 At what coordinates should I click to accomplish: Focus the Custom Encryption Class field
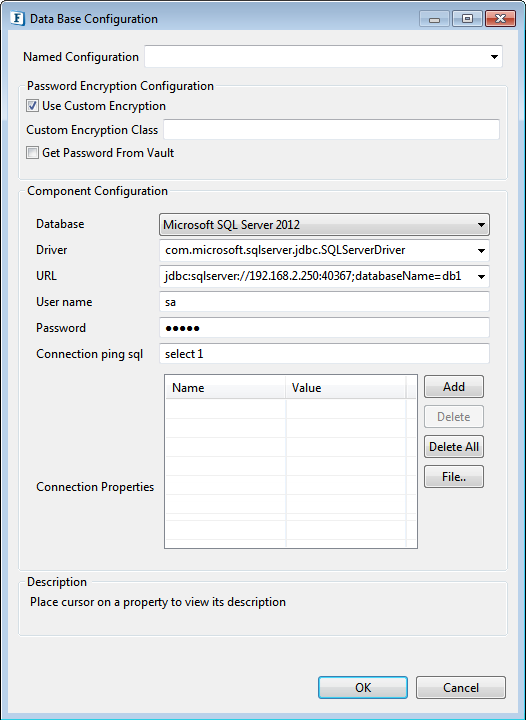click(x=331, y=129)
